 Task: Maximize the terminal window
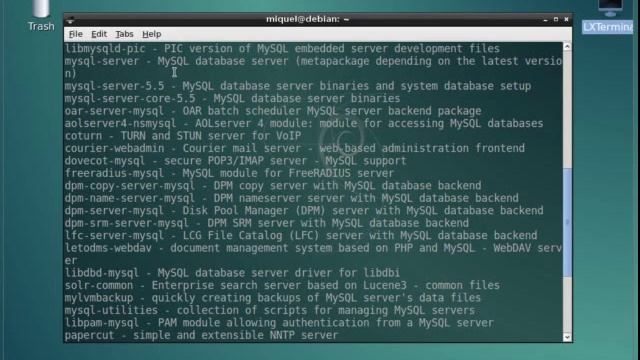point(556,19)
